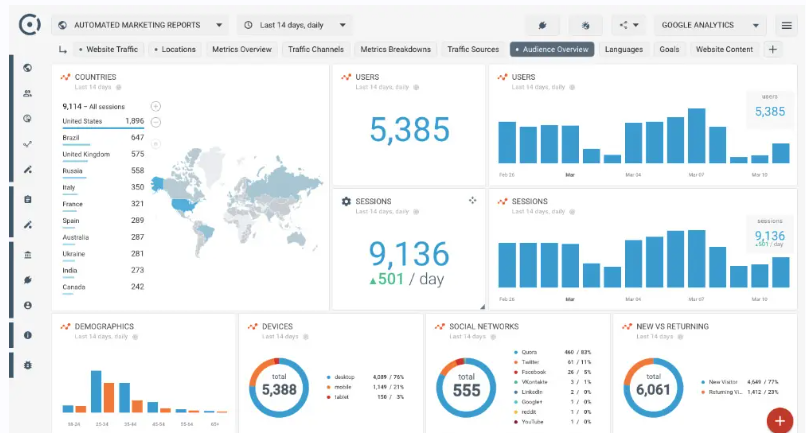The height and width of the screenshot is (433, 806).
Task: Click the Social Networks widget trend icon
Action: coord(439,327)
